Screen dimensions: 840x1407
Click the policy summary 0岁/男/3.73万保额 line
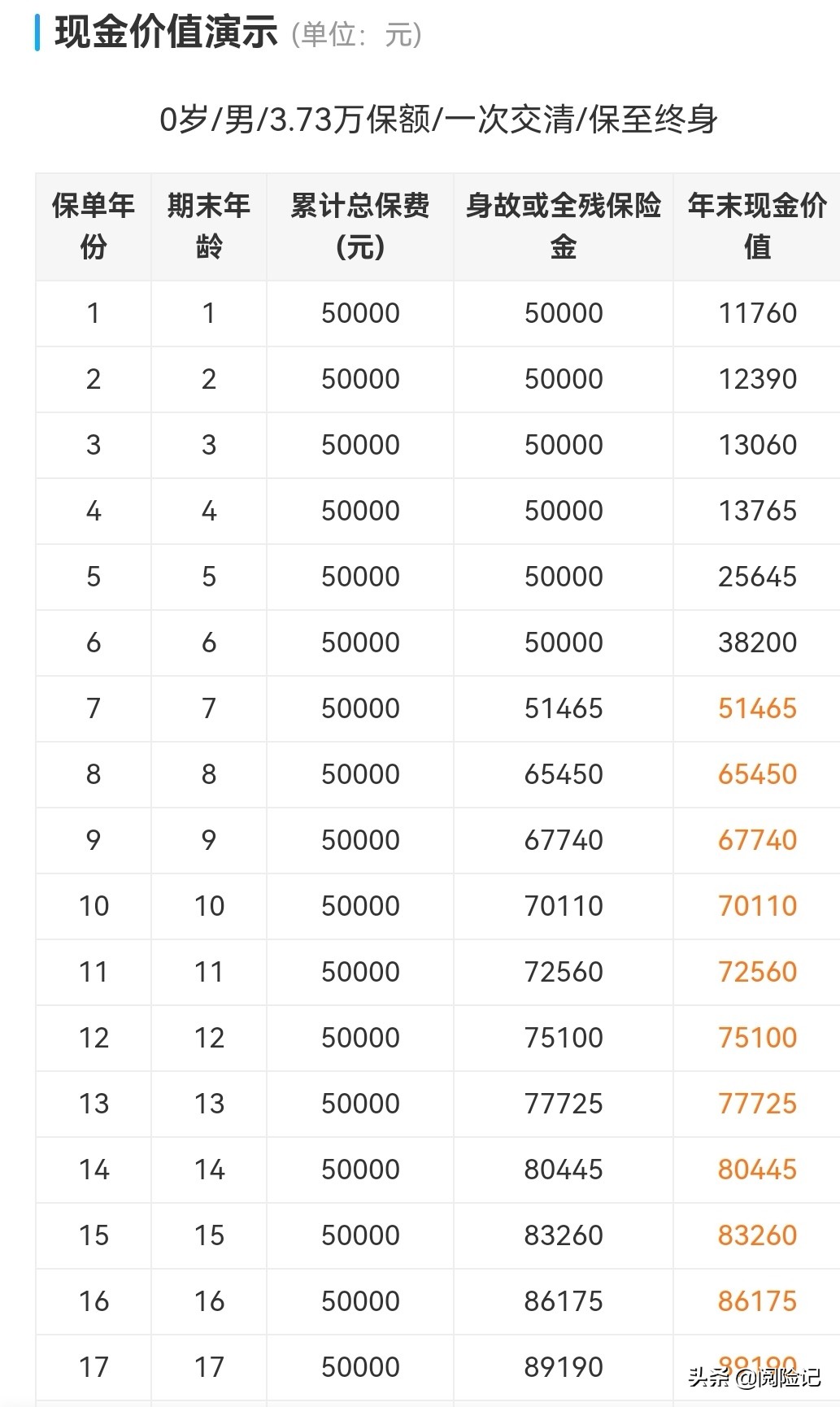pos(438,120)
